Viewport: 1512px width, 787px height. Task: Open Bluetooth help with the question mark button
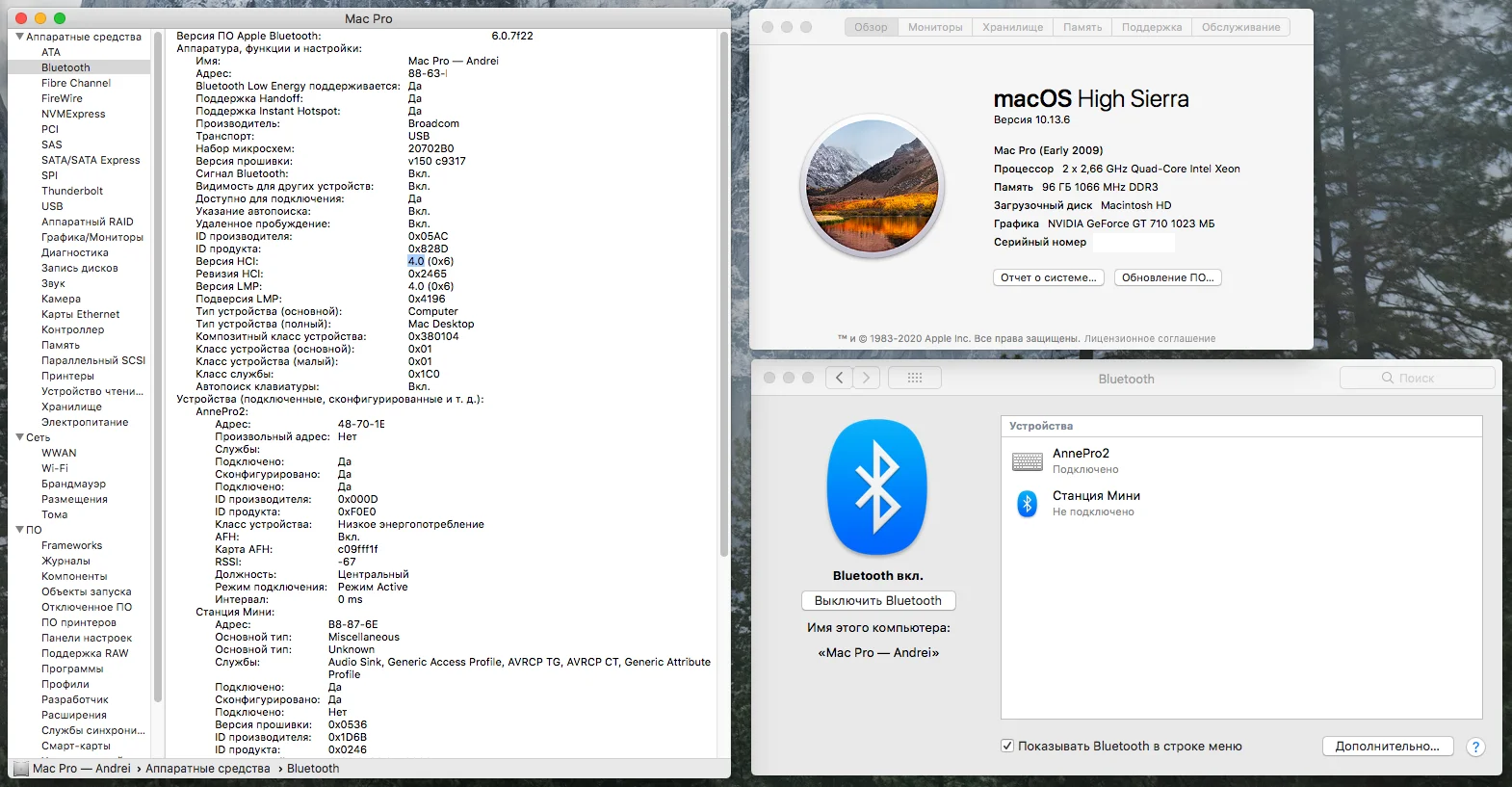point(1475,747)
